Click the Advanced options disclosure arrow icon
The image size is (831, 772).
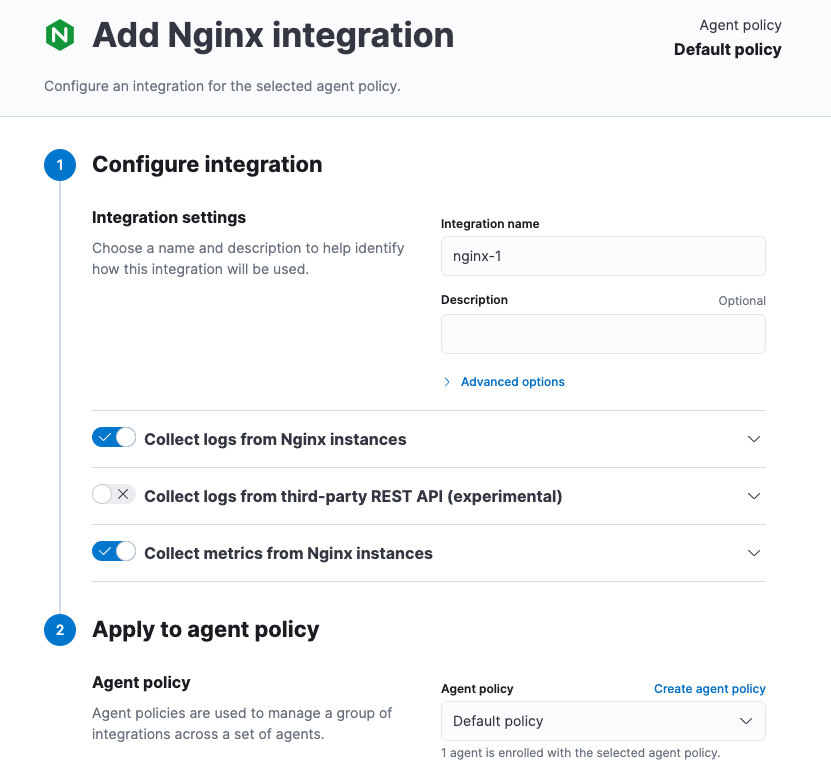pos(446,381)
